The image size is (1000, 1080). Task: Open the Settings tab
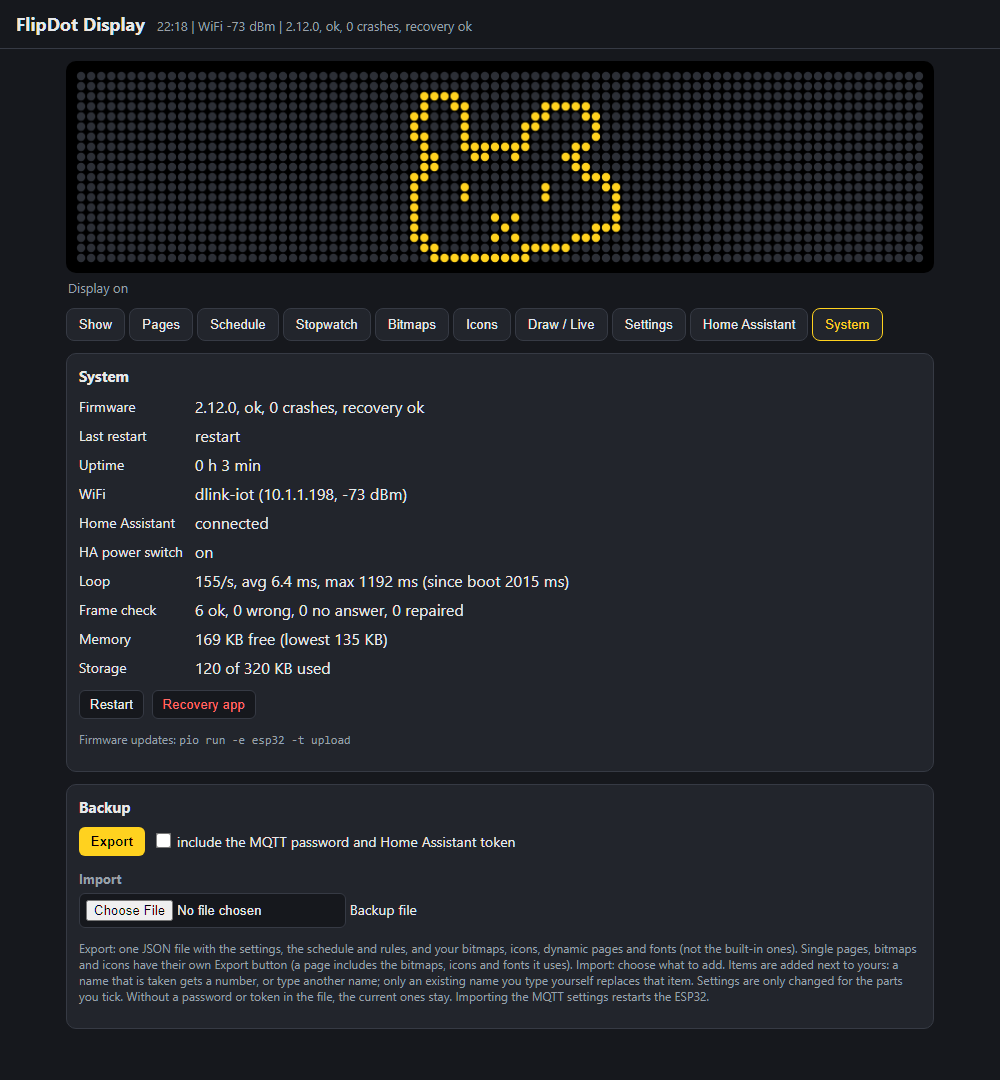coord(649,324)
